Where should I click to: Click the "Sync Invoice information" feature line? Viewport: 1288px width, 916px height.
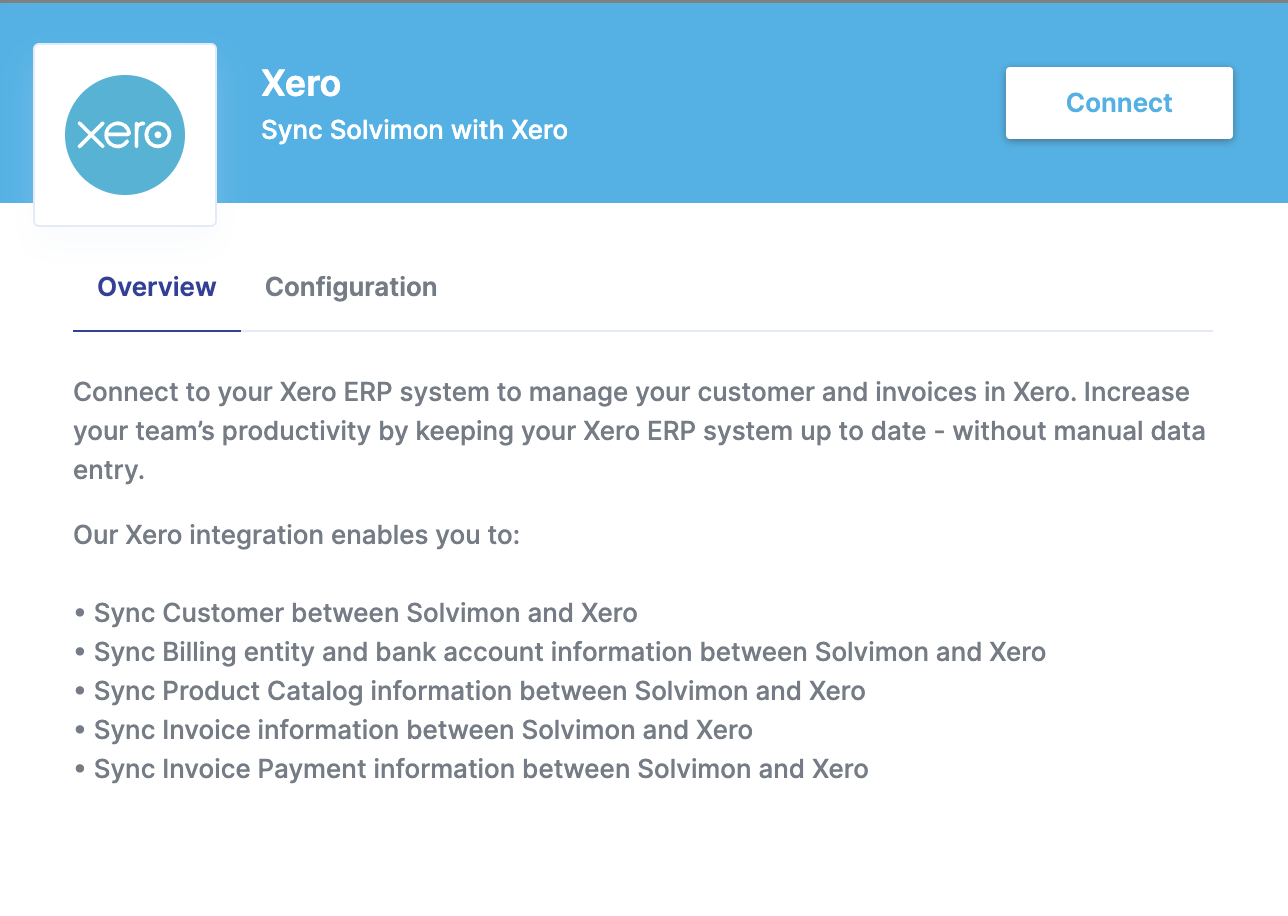(423, 730)
